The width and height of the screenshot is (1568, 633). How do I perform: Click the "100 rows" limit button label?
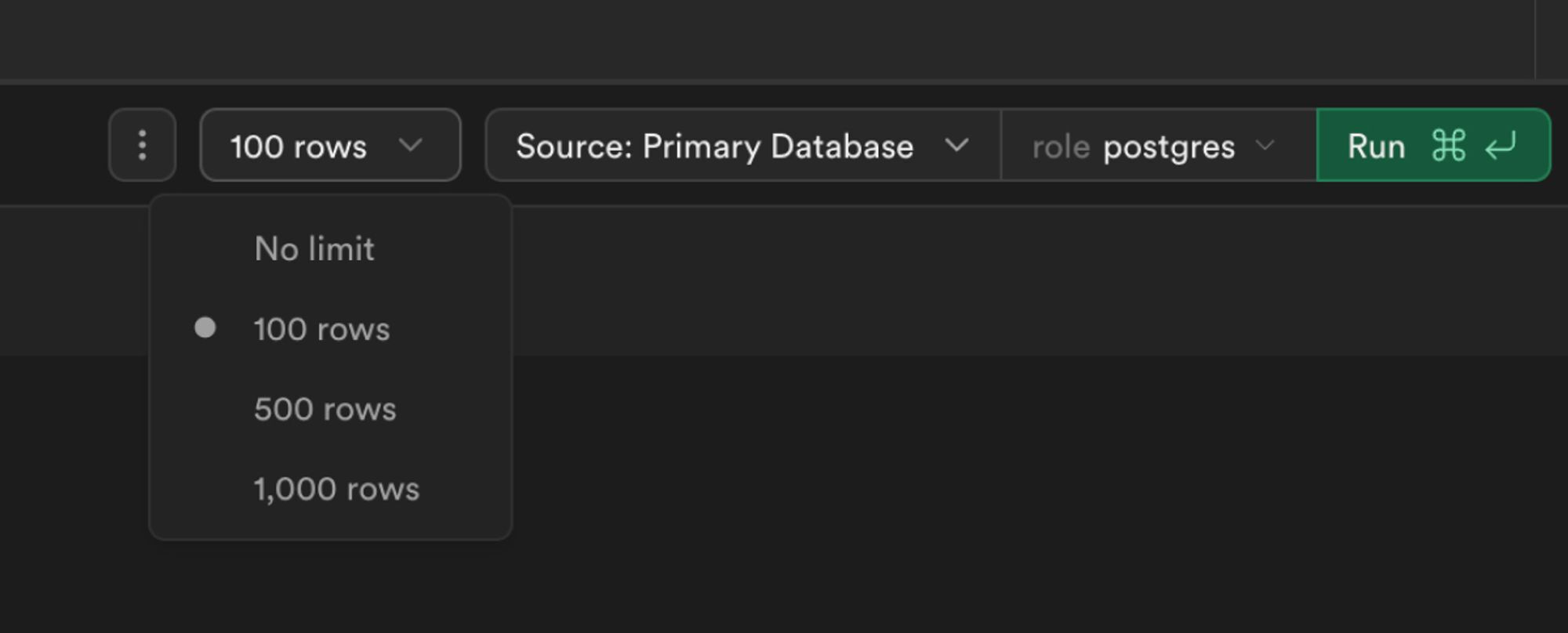(299, 147)
